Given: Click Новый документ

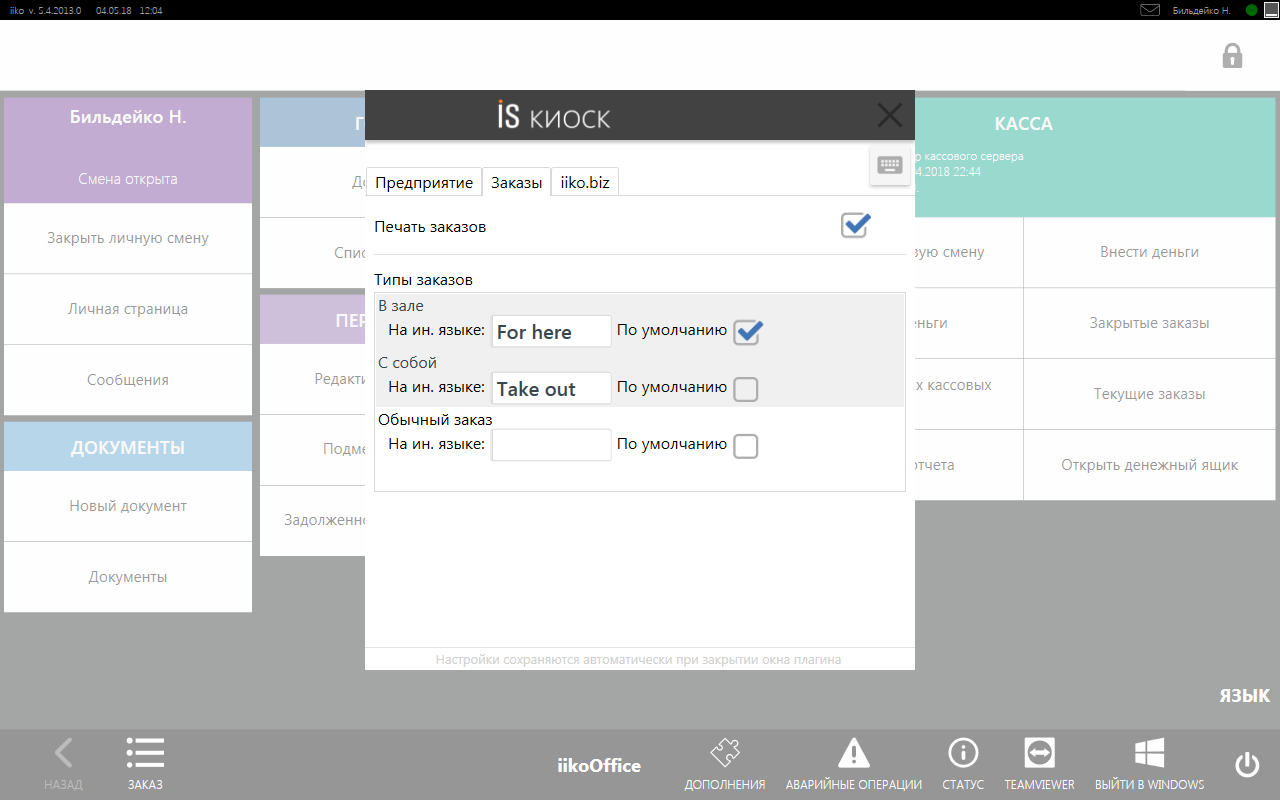Looking at the screenshot, I should [128, 506].
